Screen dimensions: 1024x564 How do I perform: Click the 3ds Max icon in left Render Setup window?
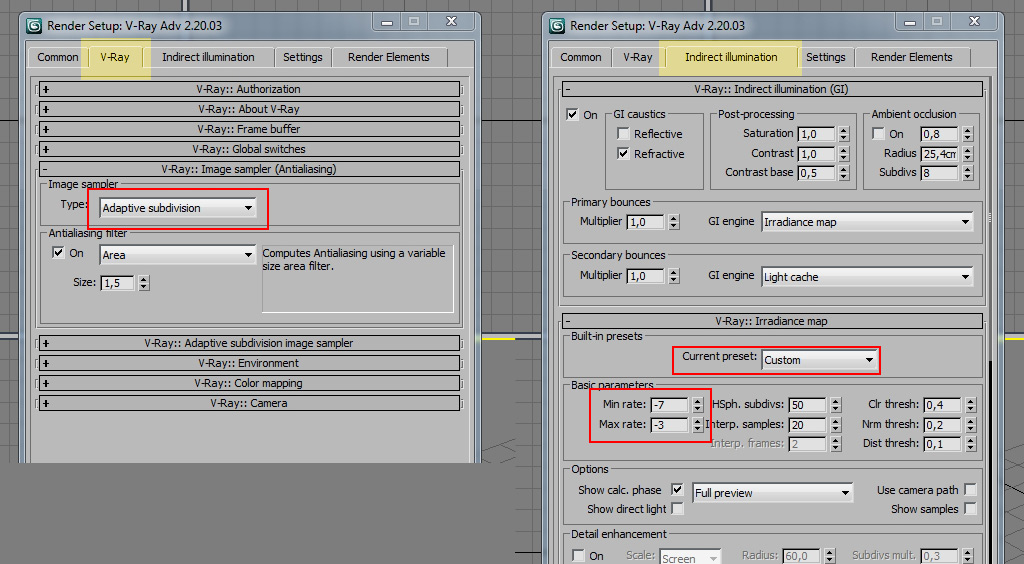tap(34, 26)
